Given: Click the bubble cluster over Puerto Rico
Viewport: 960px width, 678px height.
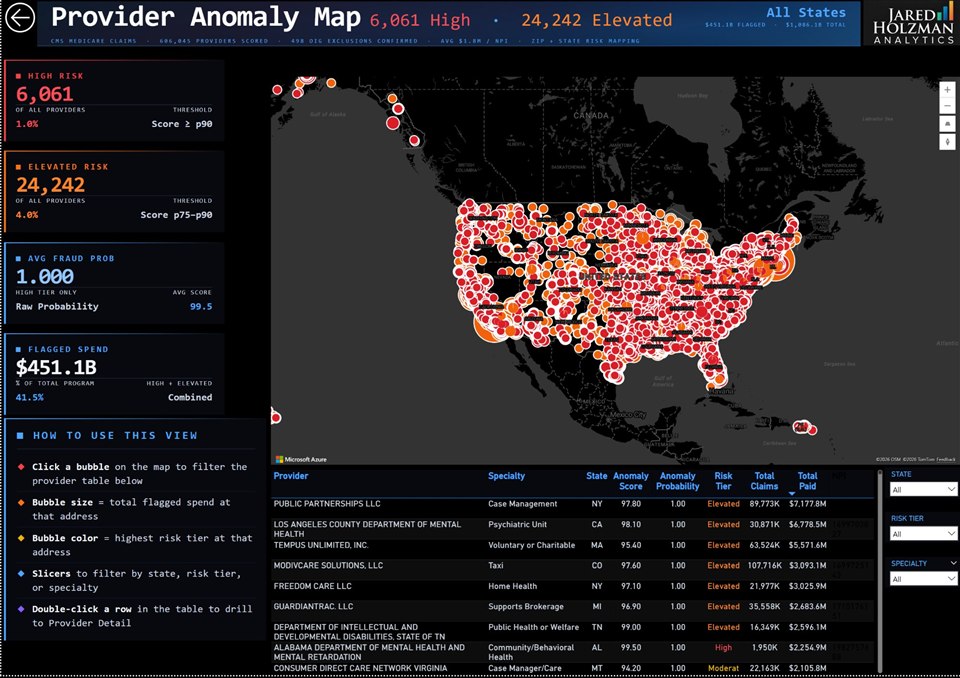Looking at the screenshot, I should click(803, 427).
